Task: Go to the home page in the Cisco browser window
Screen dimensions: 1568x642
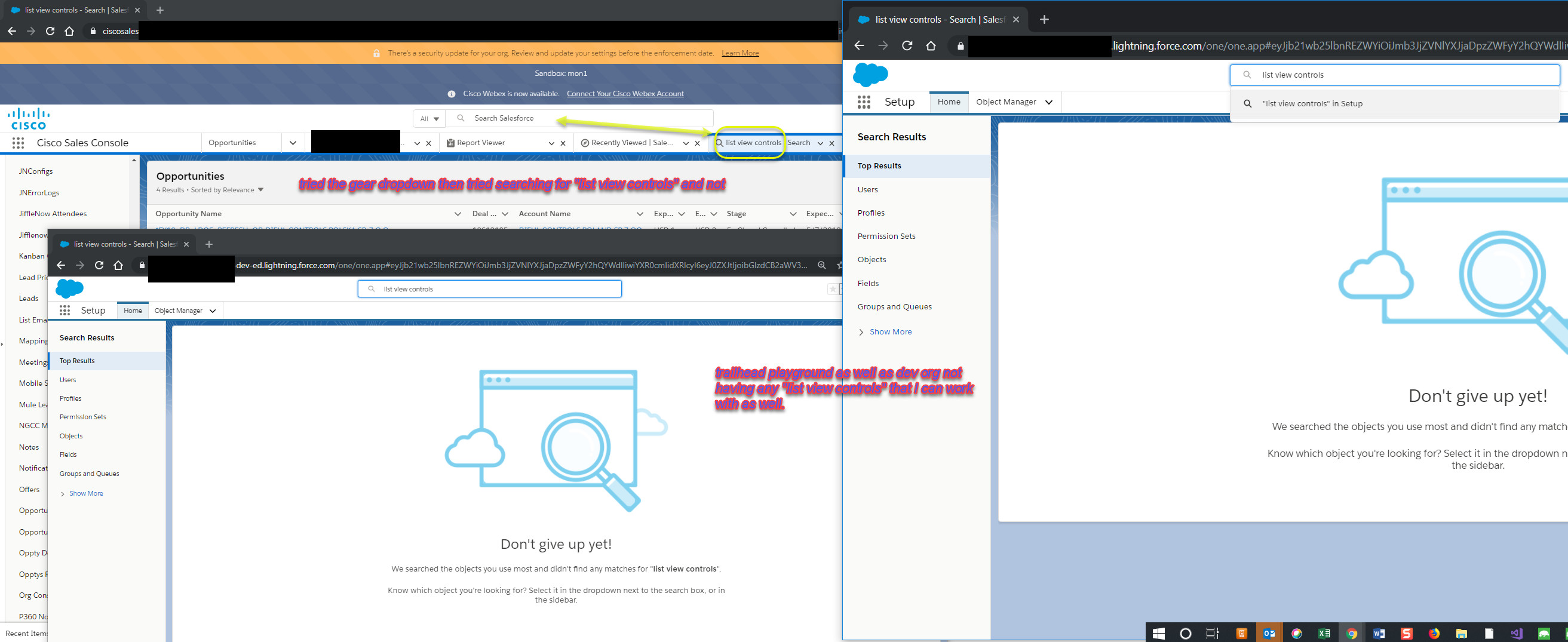Action: [x=69, y=31]
